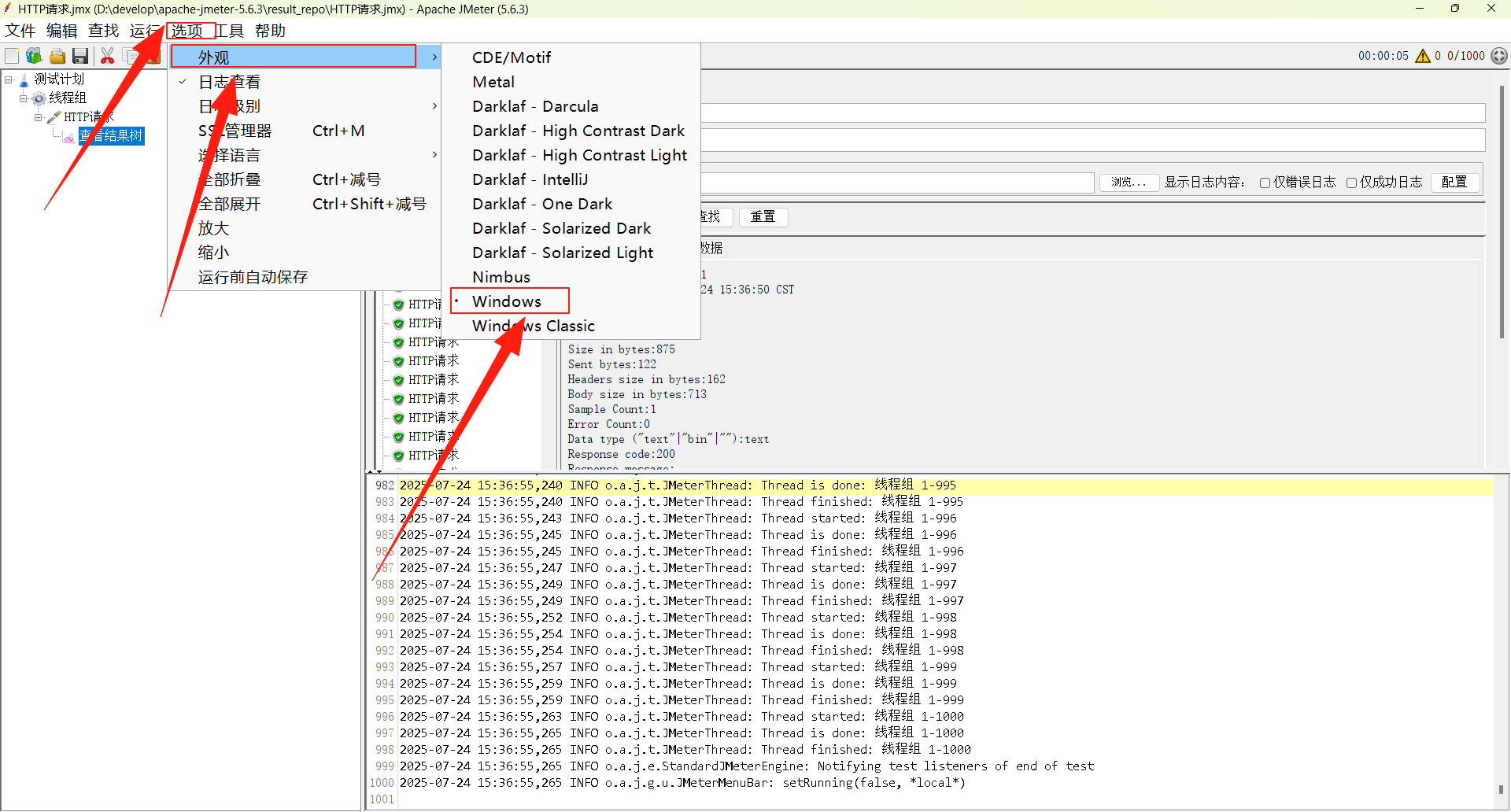Click the elapsed time 00:00:05 indicator
The height and width of the screenshot is (812, 1511).
pyautogui.click(x=1383, y=56)
